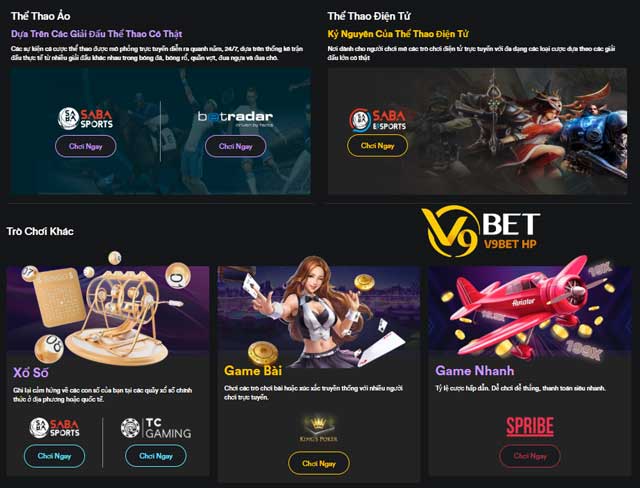
Task: Click Chơi Ngay under Betradar
Action: pyautogui.click(x=236, y=146)
